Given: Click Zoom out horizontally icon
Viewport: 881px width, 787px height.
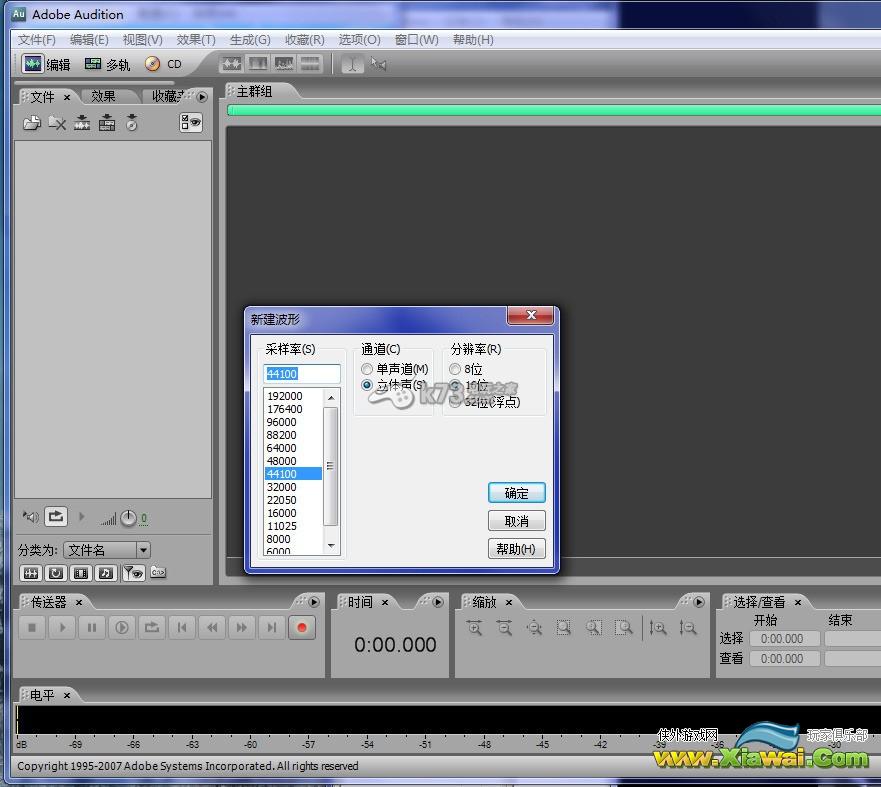Looking at the screenshot, I should point(505,627).
